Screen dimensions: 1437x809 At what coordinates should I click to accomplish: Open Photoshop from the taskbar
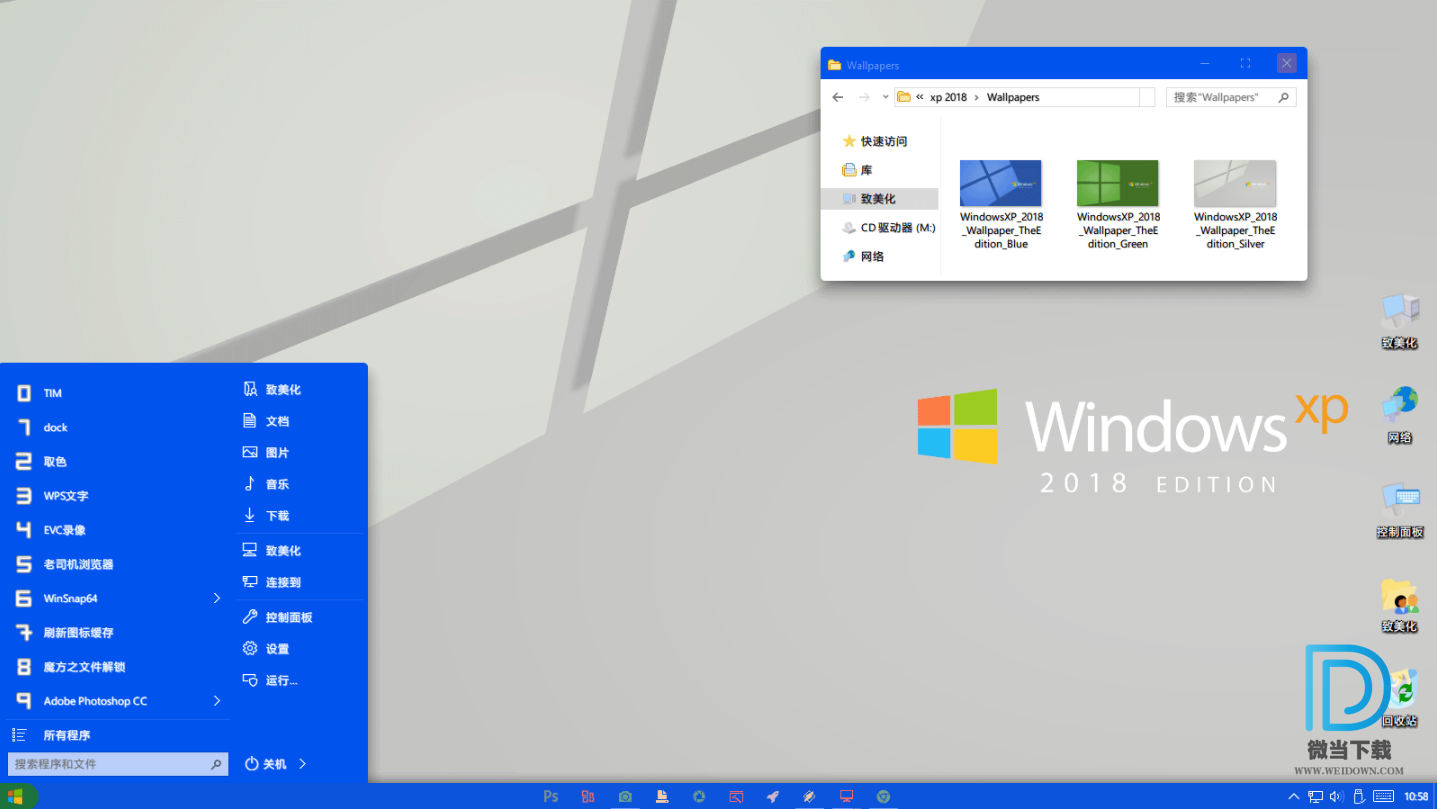point(551,797)
